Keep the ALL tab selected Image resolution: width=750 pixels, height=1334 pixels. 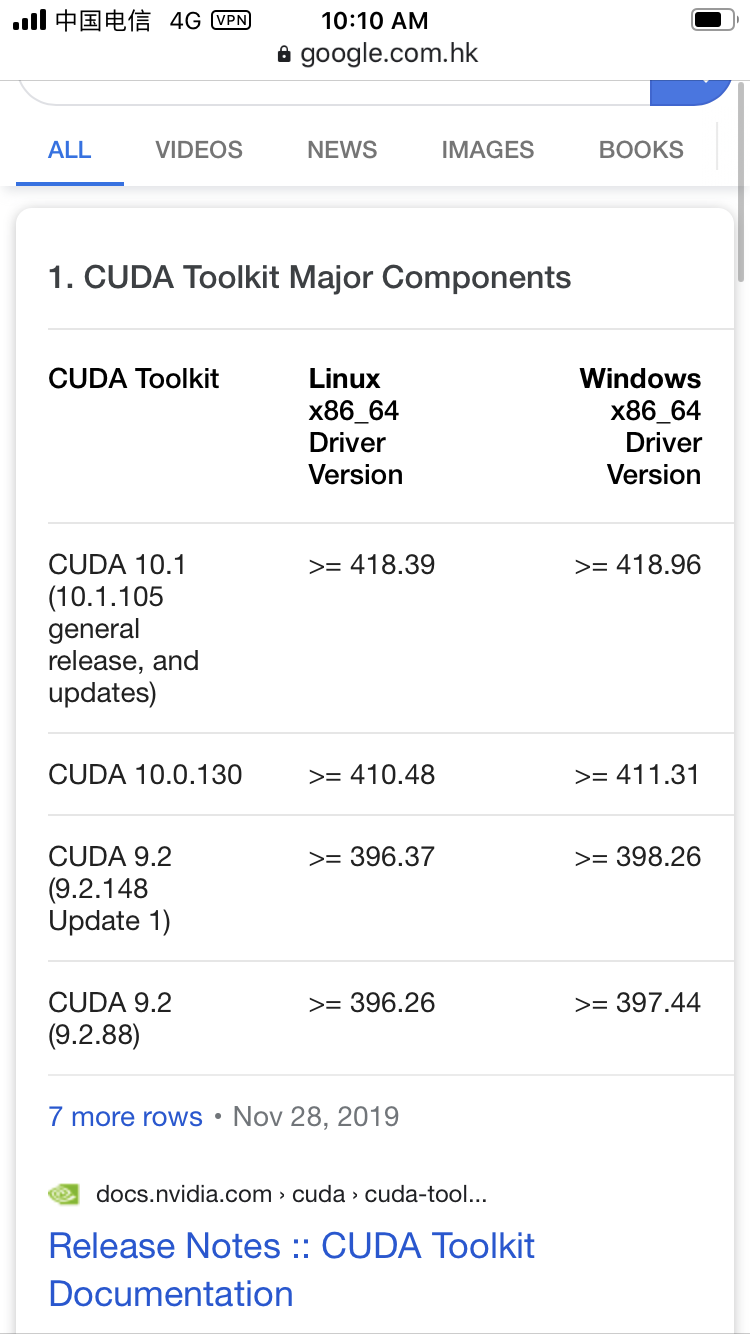(69, 149)
